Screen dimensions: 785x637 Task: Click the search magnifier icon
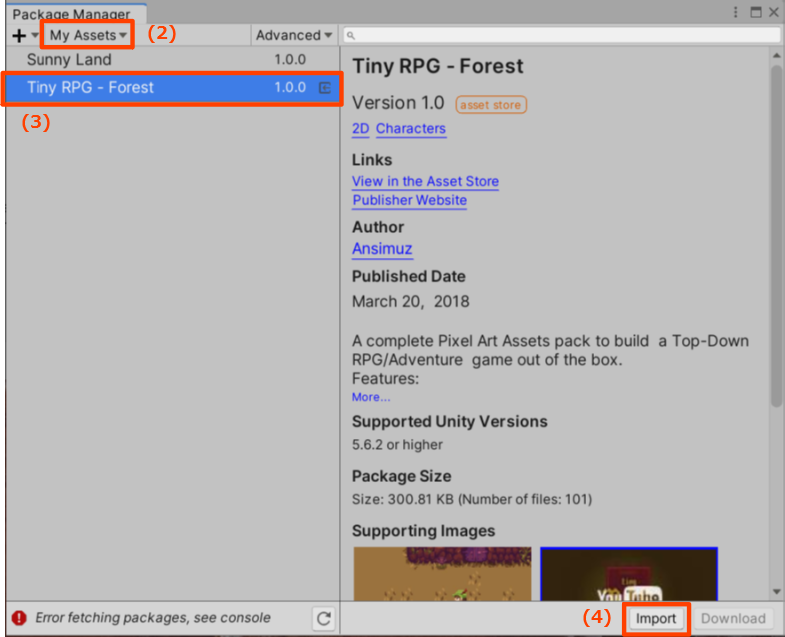tap(351, 36)
